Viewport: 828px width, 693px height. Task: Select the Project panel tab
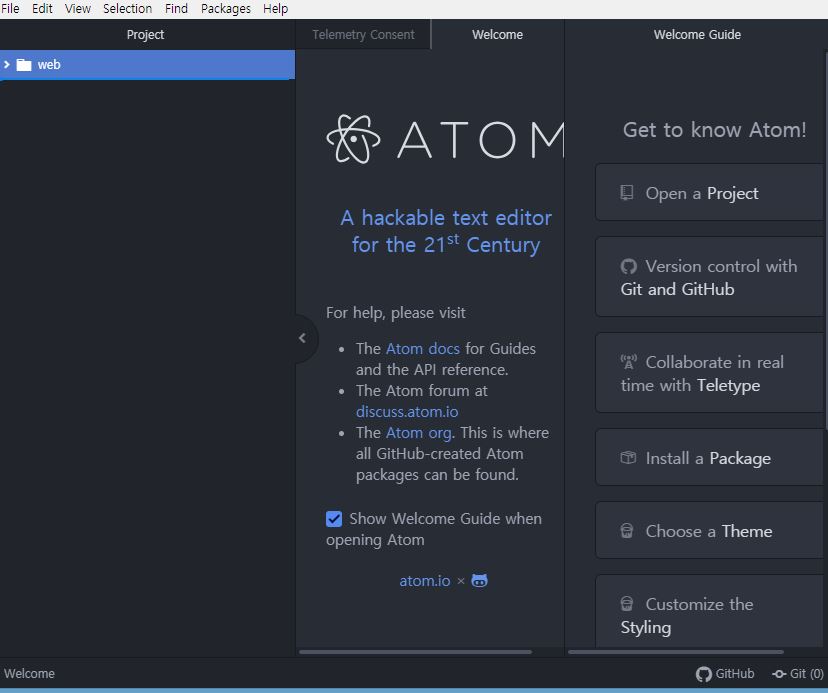click(x=145, y=34)
